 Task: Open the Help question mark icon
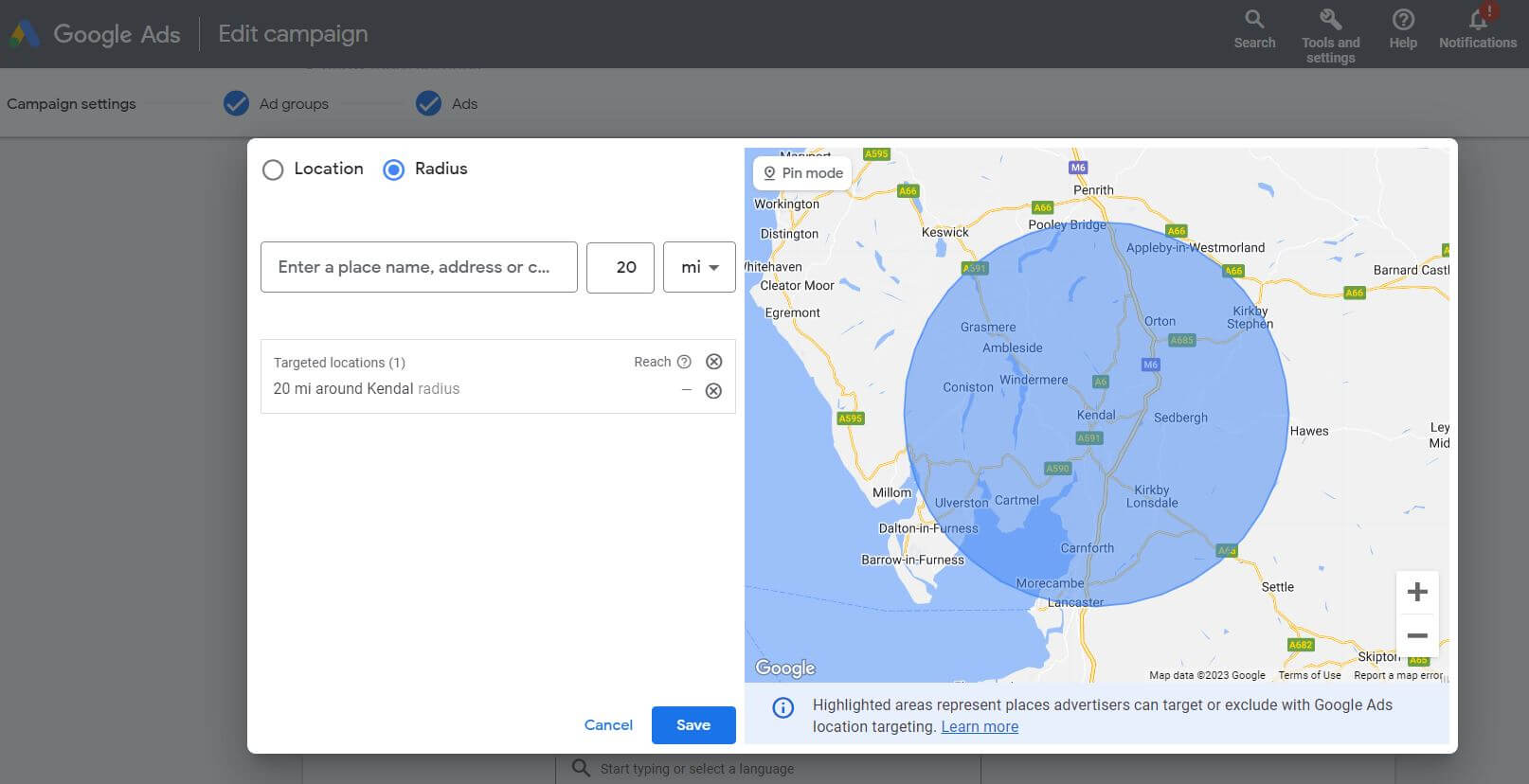[x=1403, y=29]
